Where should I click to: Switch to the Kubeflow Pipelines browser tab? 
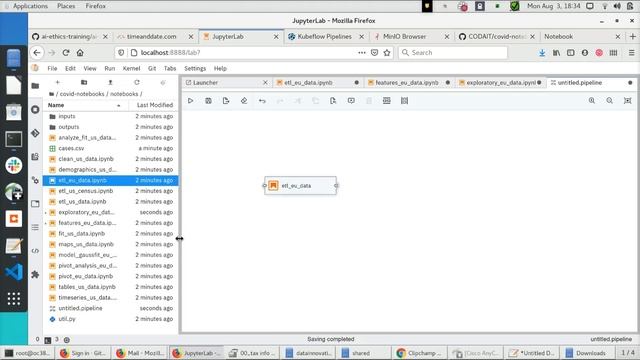point(326,36)
